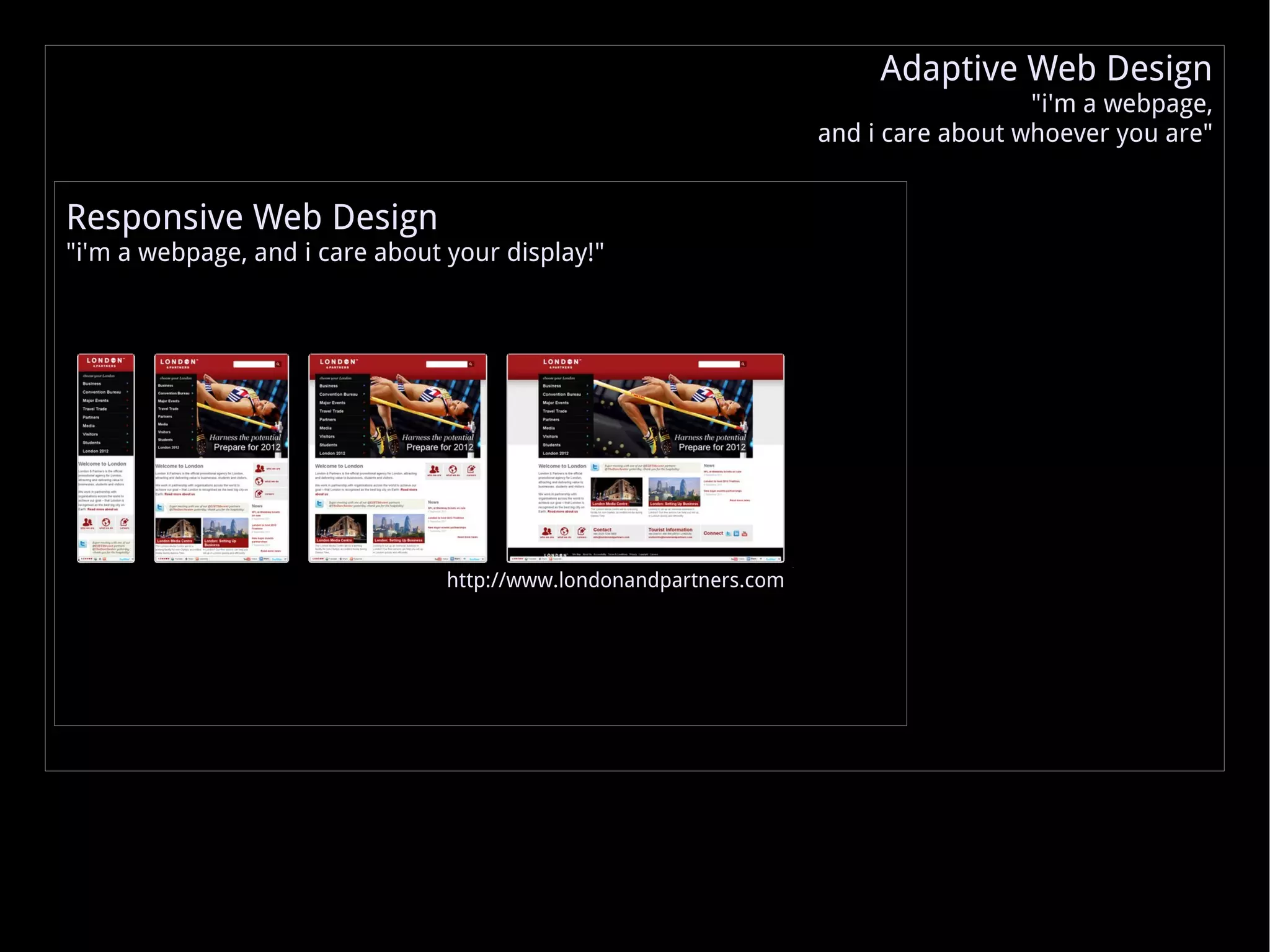Click "Tourist Information" heading in widest screenshot

click(x=670, y=530)
